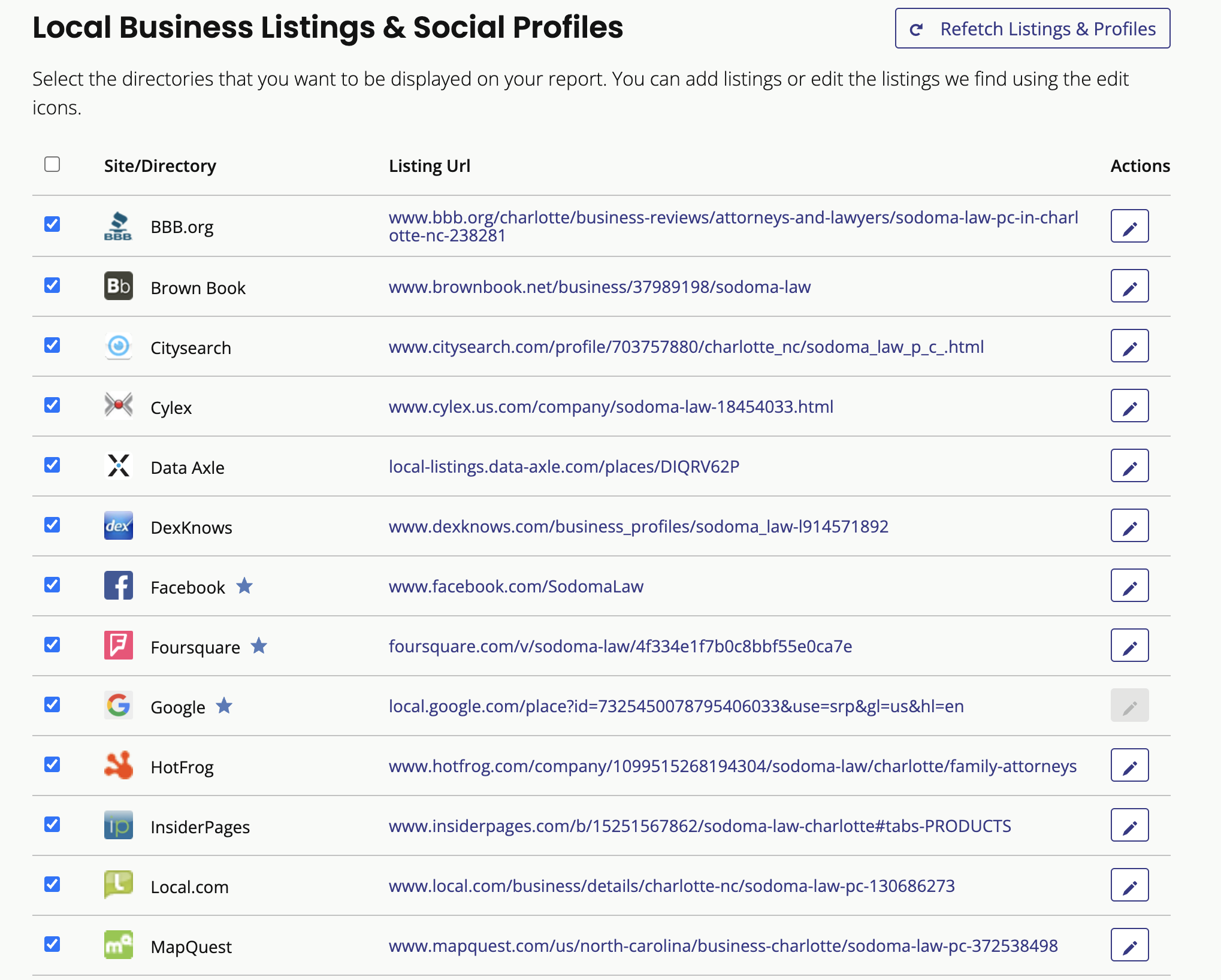The height and width of the screenshot is (980, 1221).
Task: Disable the MapQuest listing checkbox
Action: pos(52,945)
